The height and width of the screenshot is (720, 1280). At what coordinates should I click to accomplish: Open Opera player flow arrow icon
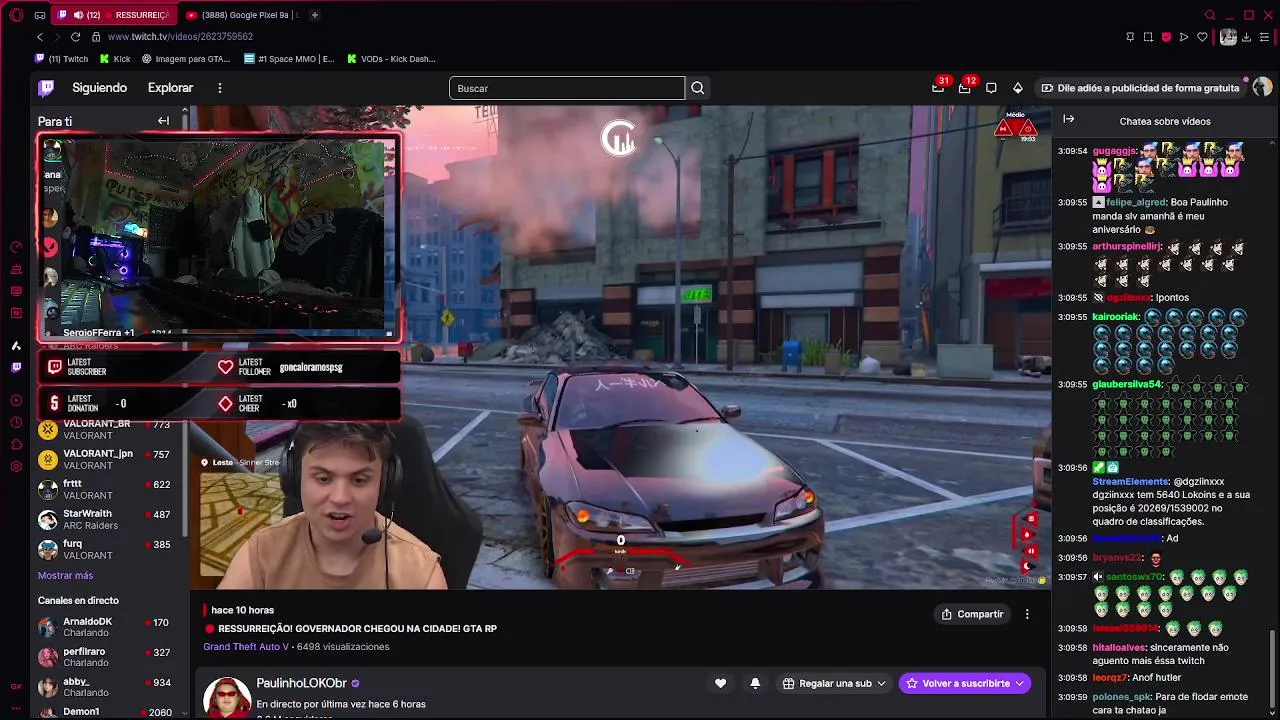(1184, 37)
